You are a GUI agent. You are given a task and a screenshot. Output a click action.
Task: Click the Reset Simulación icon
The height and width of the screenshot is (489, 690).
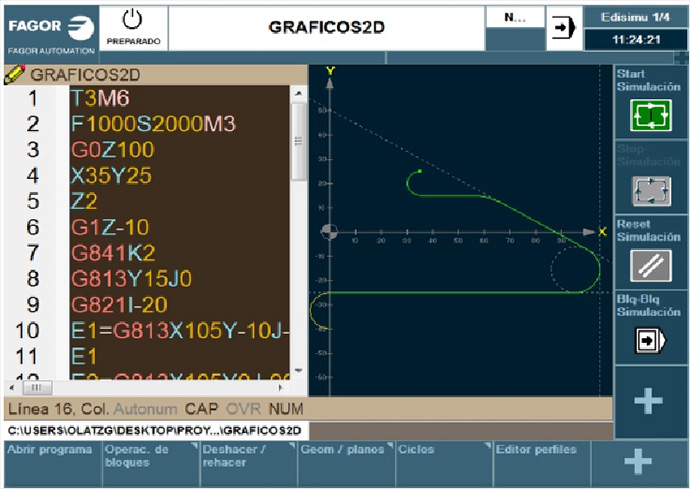651,266
